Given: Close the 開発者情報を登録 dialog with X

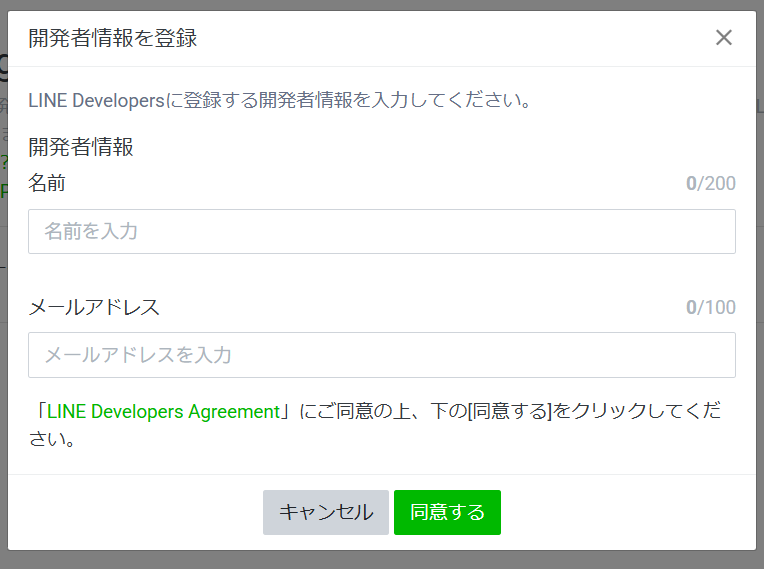Looking at the screenshot, I should click(x=724, y=38).
